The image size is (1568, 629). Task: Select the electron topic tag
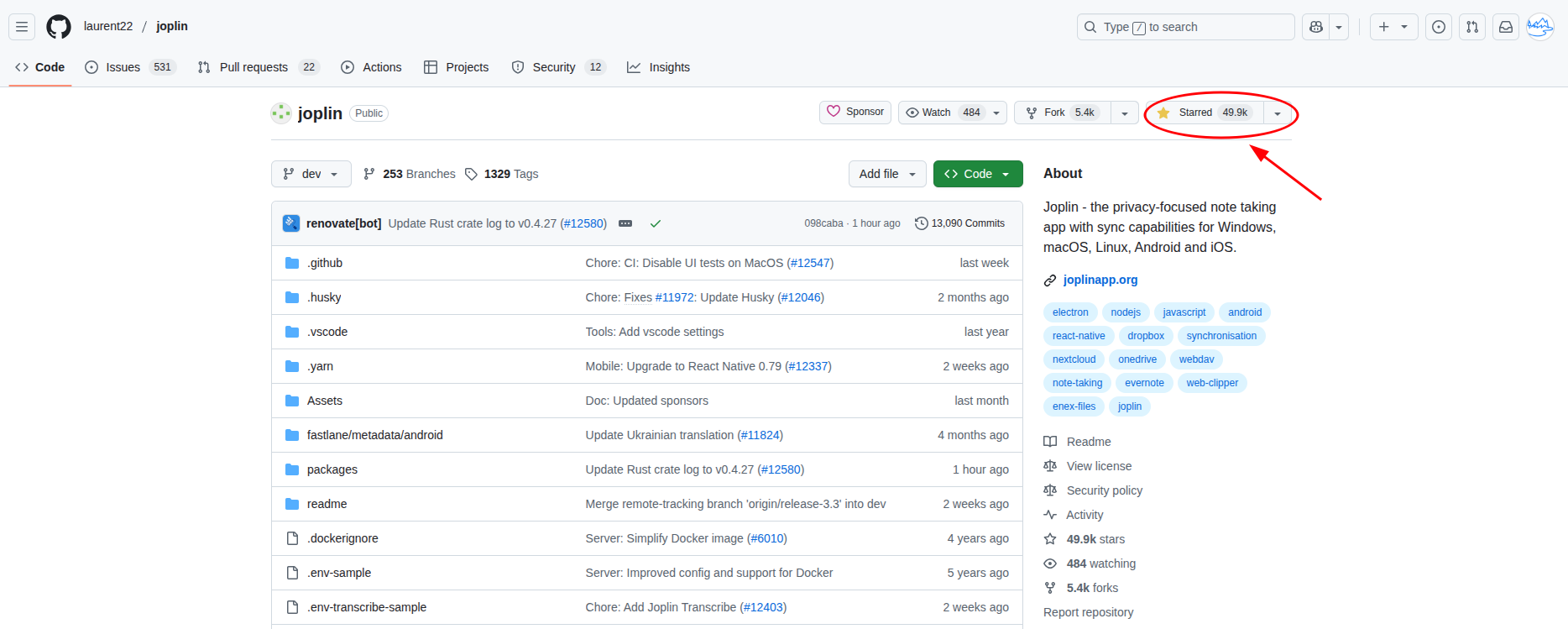pyautogui.click(x=1070, y=312)
